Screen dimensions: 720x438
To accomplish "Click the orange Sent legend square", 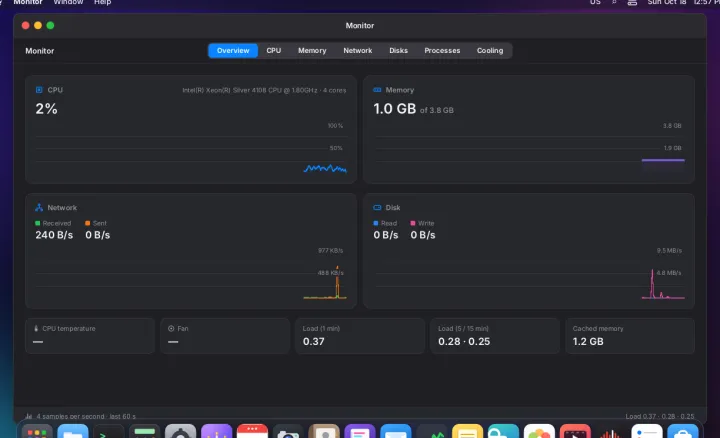I will tap(88, 223).
